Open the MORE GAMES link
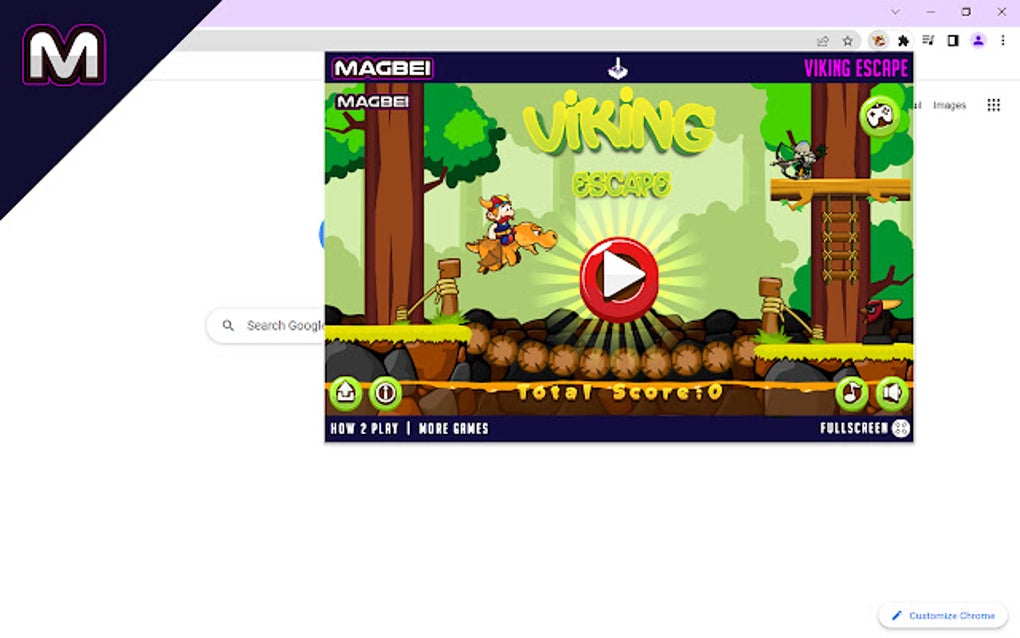 coord(453,429)
